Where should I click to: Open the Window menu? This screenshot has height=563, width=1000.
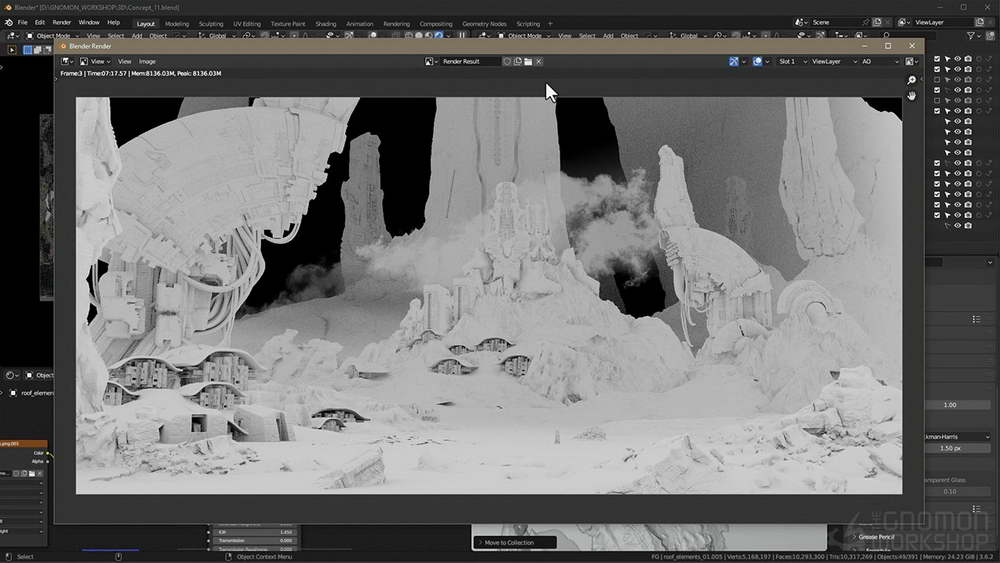[89, 22]
